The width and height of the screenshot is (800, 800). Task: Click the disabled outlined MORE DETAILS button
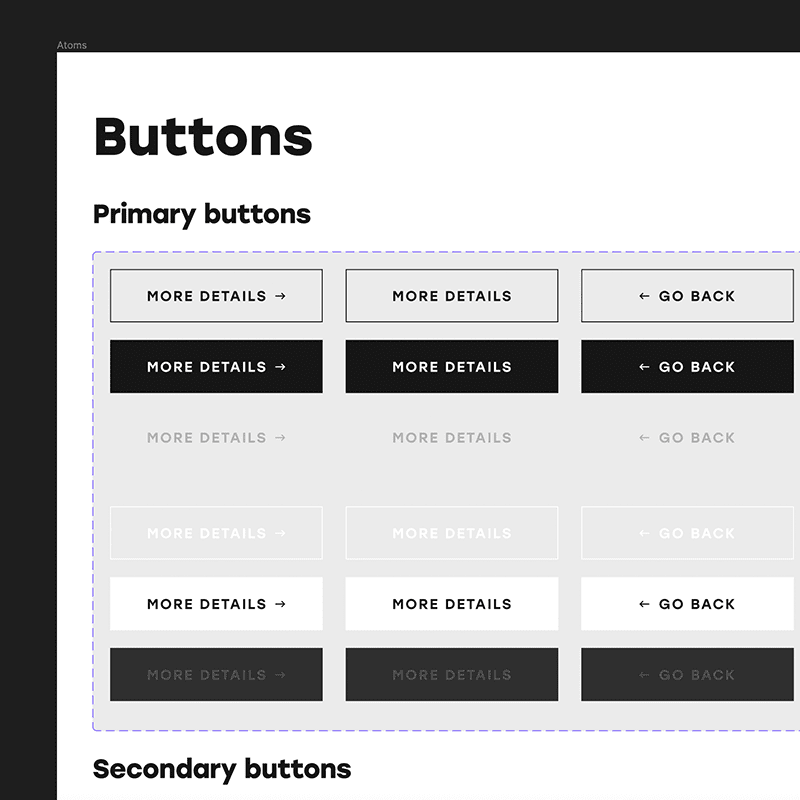pyautogui.click(x=451, y=533)
